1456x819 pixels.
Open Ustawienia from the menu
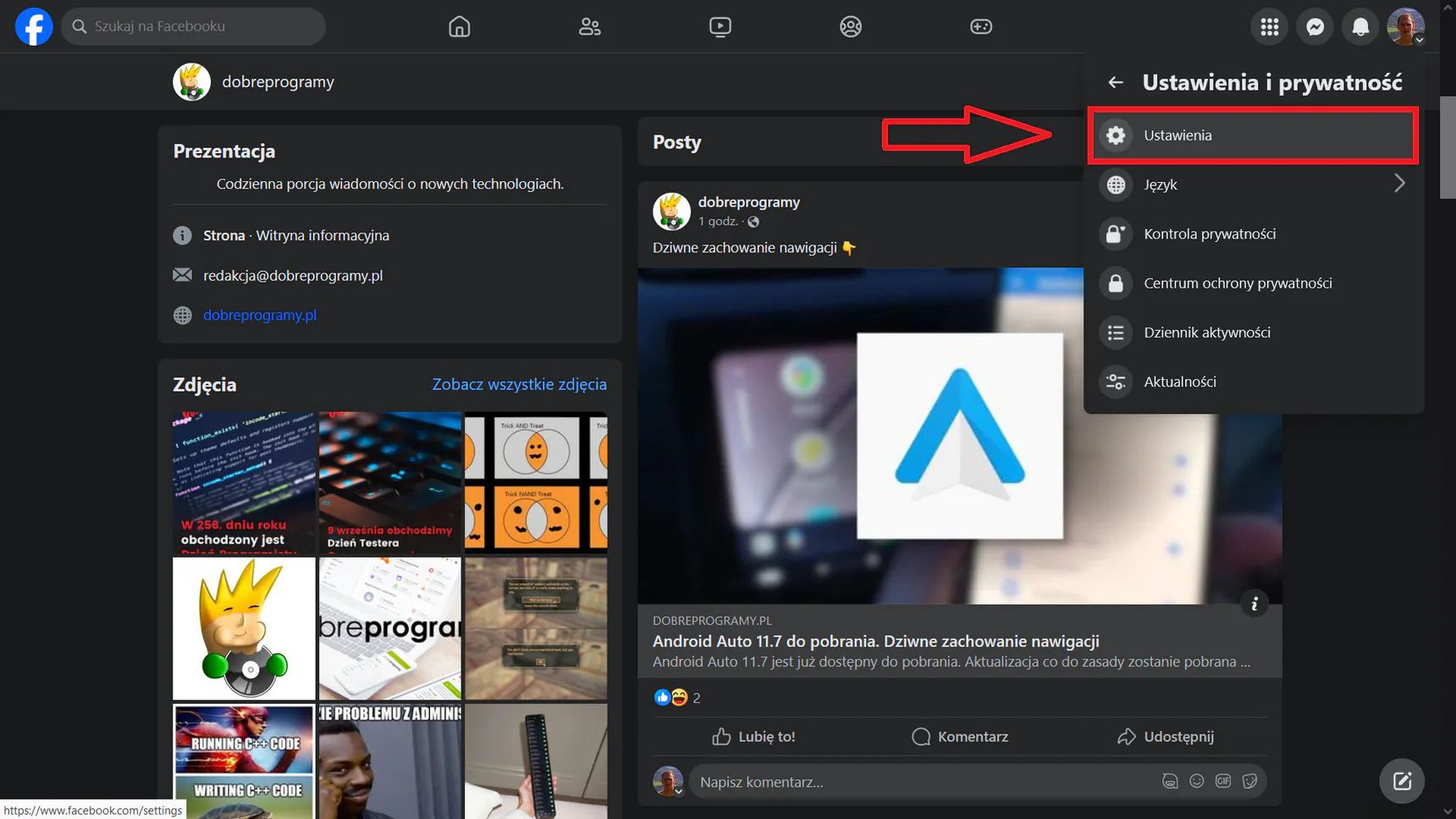click(x=1253, y=135)
